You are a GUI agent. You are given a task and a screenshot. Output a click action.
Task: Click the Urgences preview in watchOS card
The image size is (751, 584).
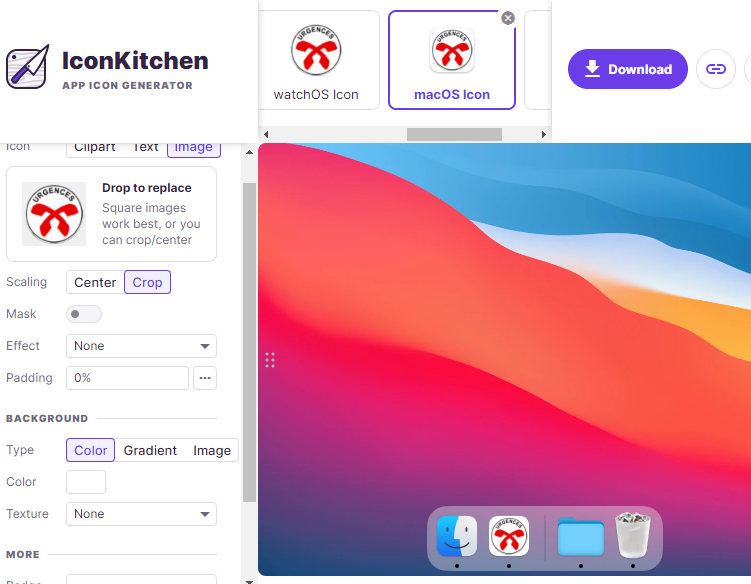(x=316, y=50)
